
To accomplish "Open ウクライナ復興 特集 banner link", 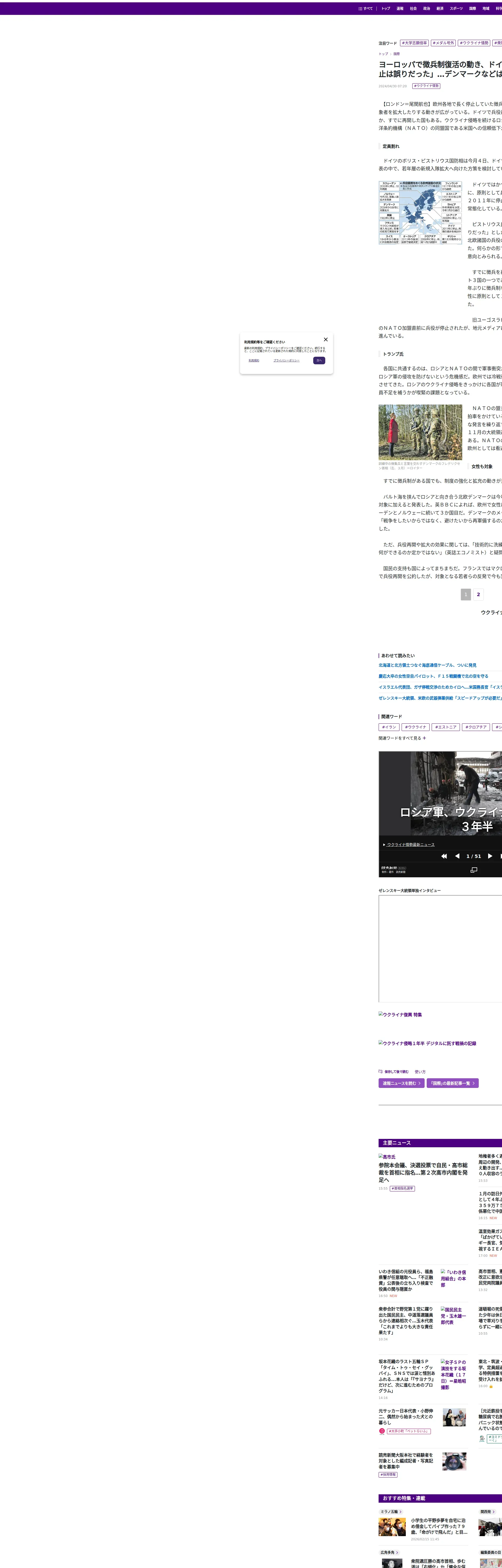I will pyautogui.click(x=400, y=1015).
